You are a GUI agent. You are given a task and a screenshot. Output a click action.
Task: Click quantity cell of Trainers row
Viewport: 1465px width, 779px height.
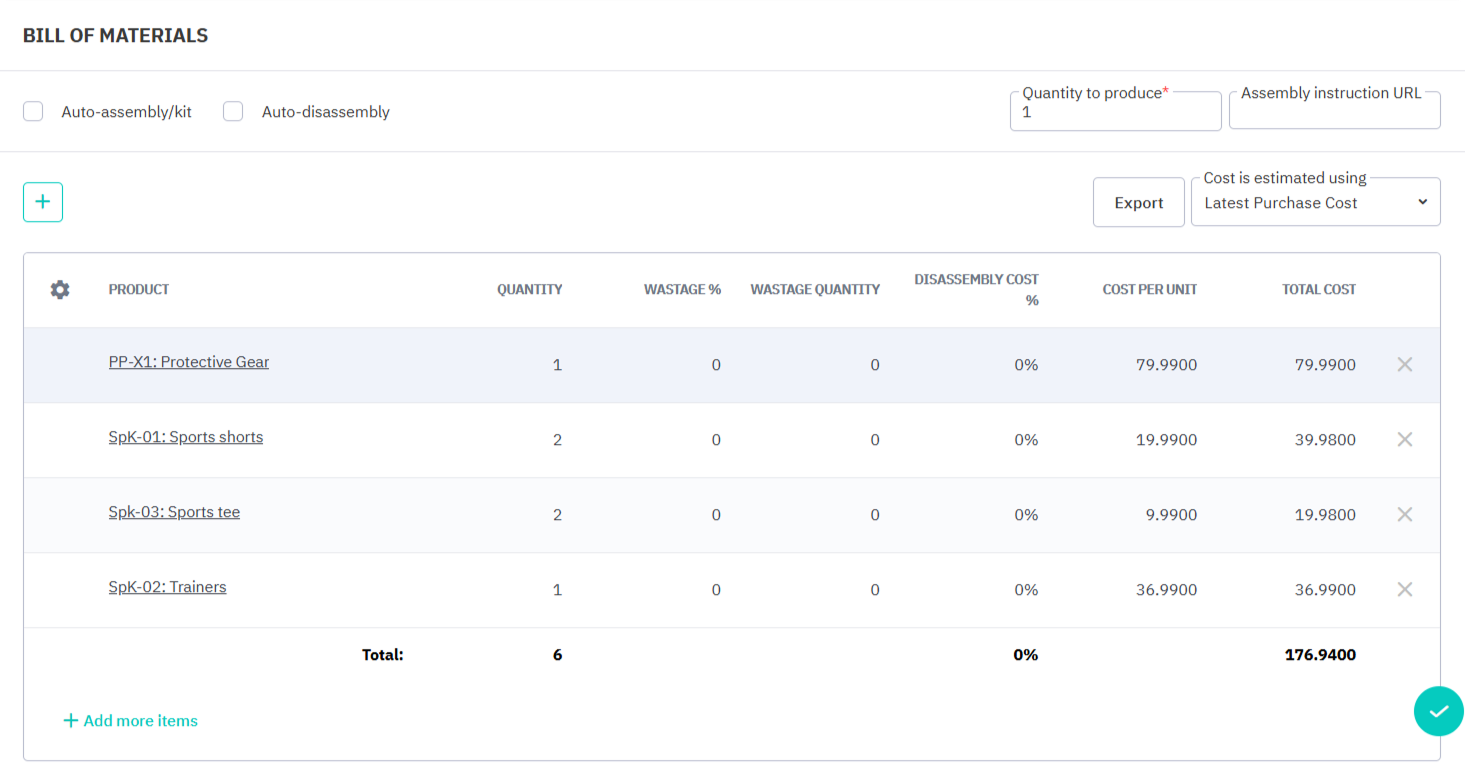(x=557, y=591)
